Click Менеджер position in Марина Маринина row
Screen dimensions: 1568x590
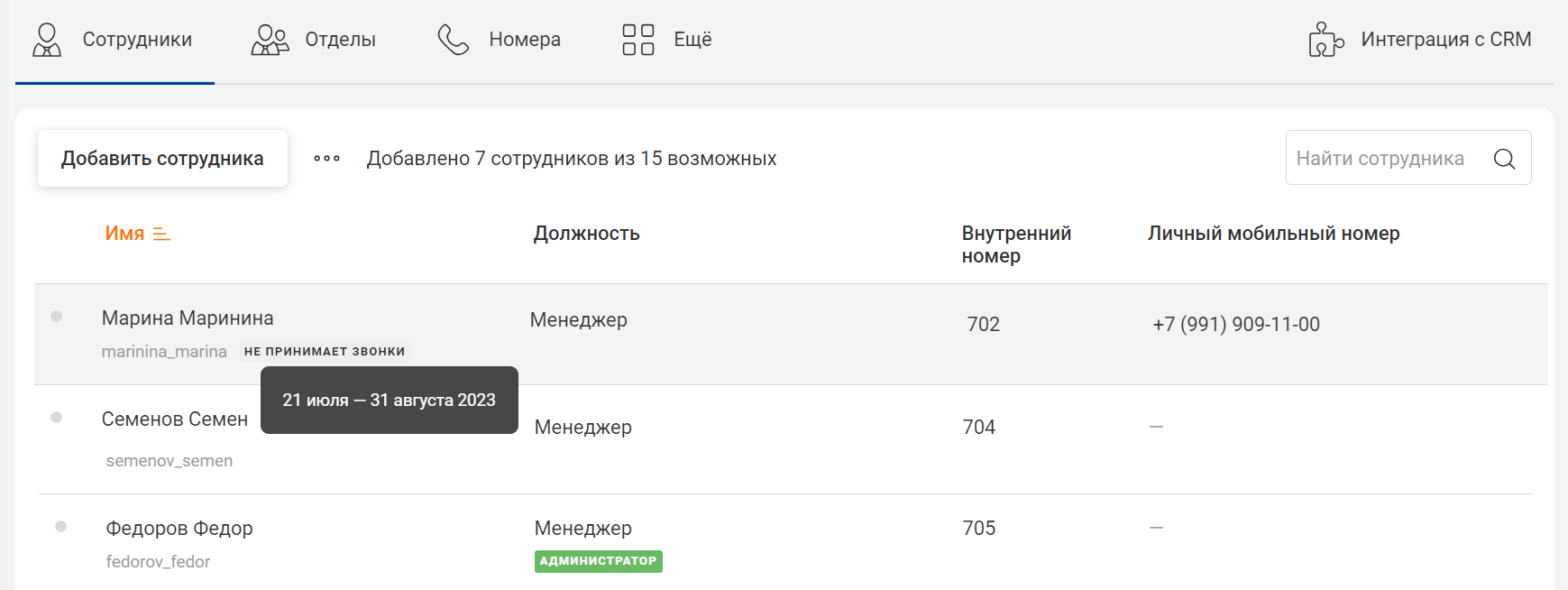click(579, 320)
